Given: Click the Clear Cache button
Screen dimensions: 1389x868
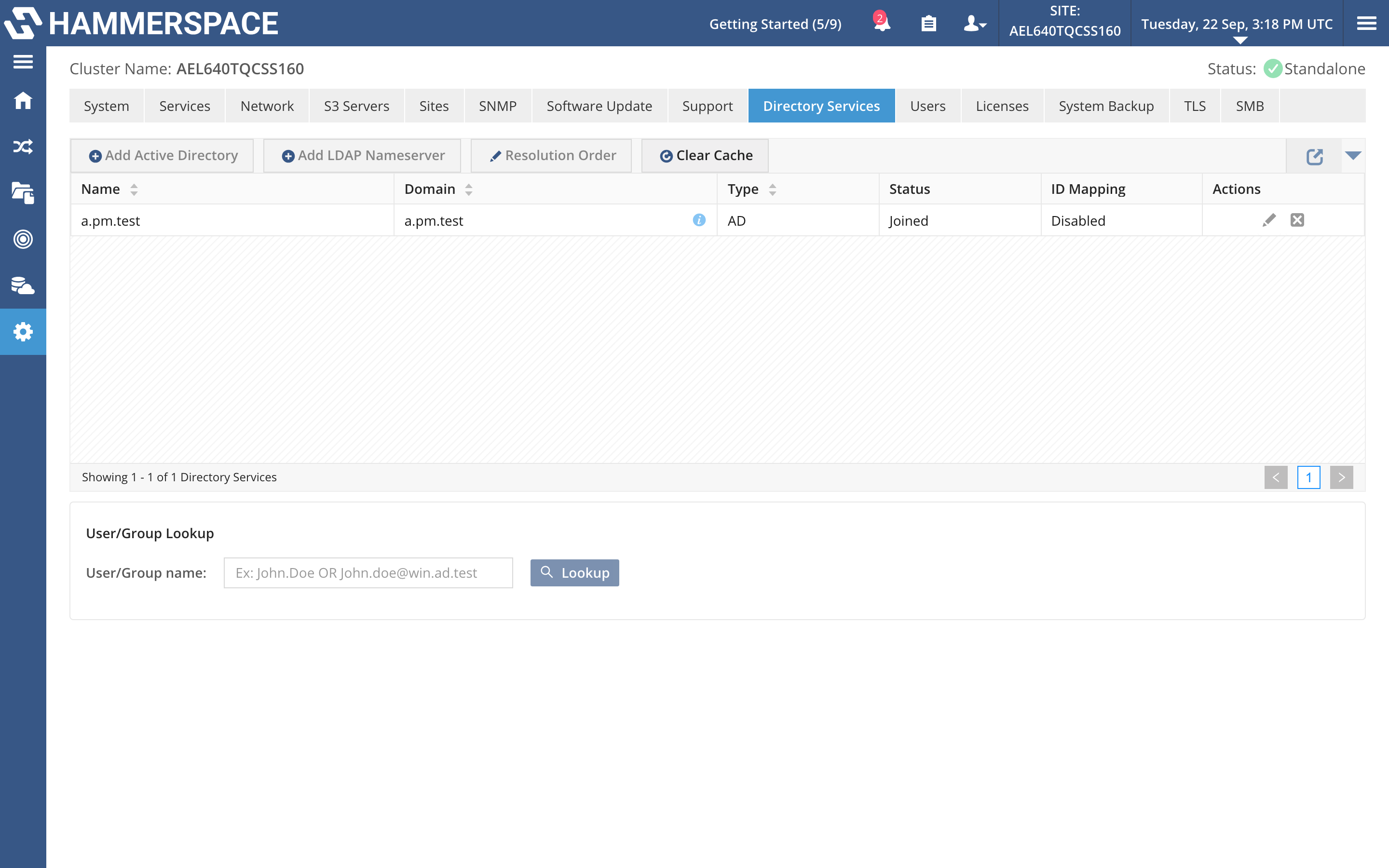Looking at the screenshot, I should pos(706,156).
